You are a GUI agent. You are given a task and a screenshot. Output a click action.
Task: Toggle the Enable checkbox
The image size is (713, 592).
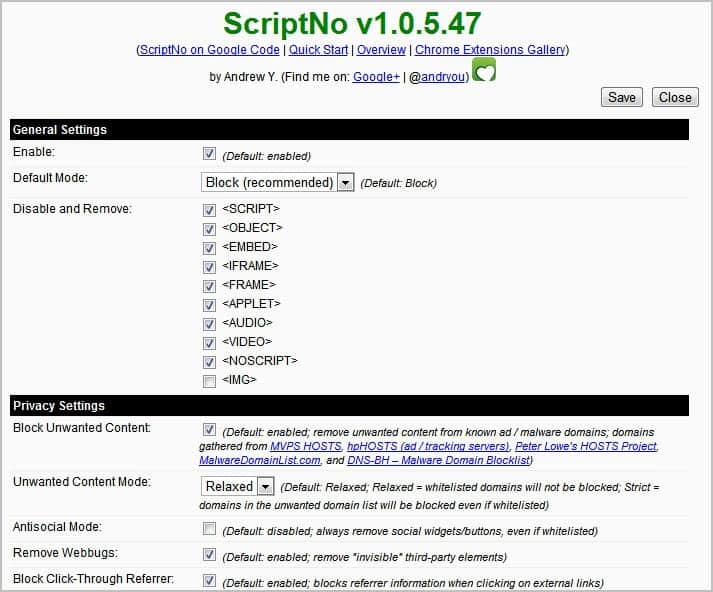click(x=209, y=154)
